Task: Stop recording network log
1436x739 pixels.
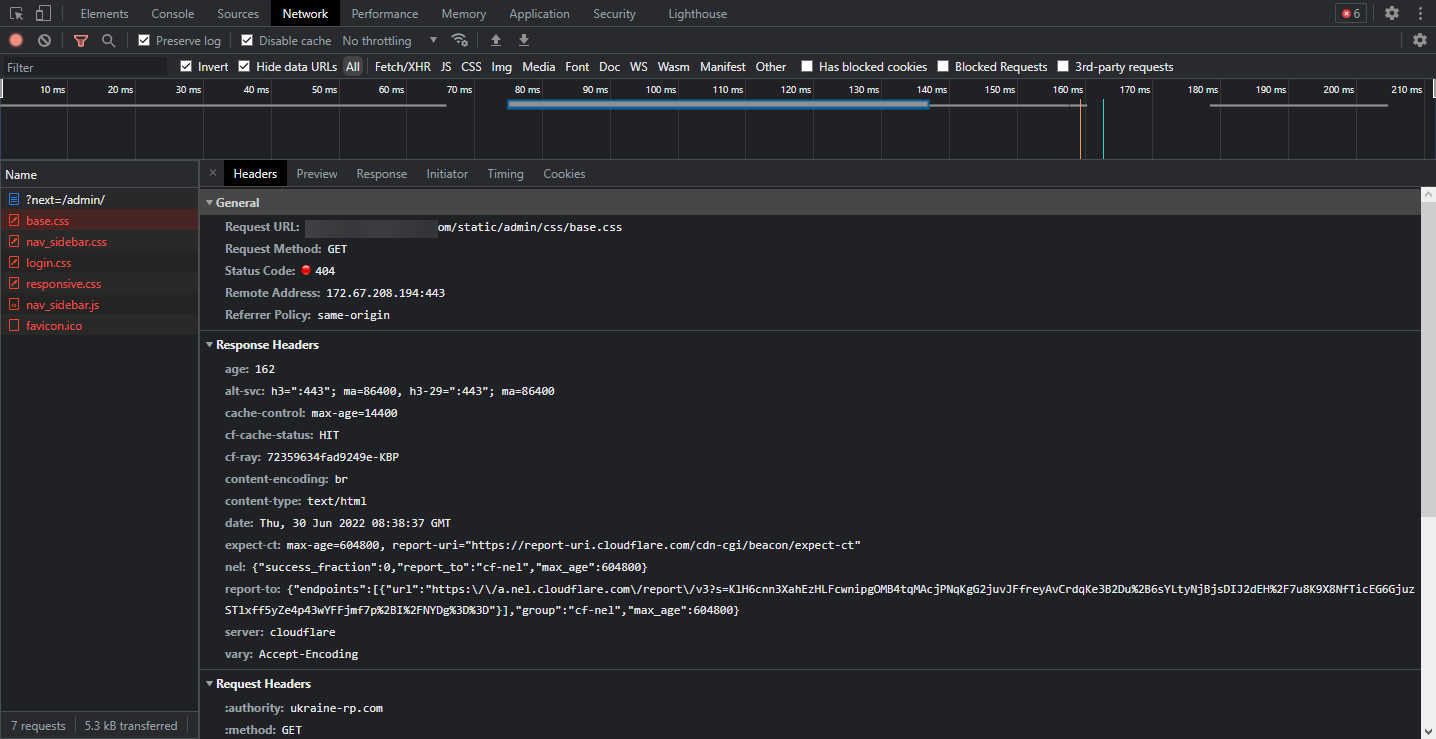Action: (x=16, y=40)
